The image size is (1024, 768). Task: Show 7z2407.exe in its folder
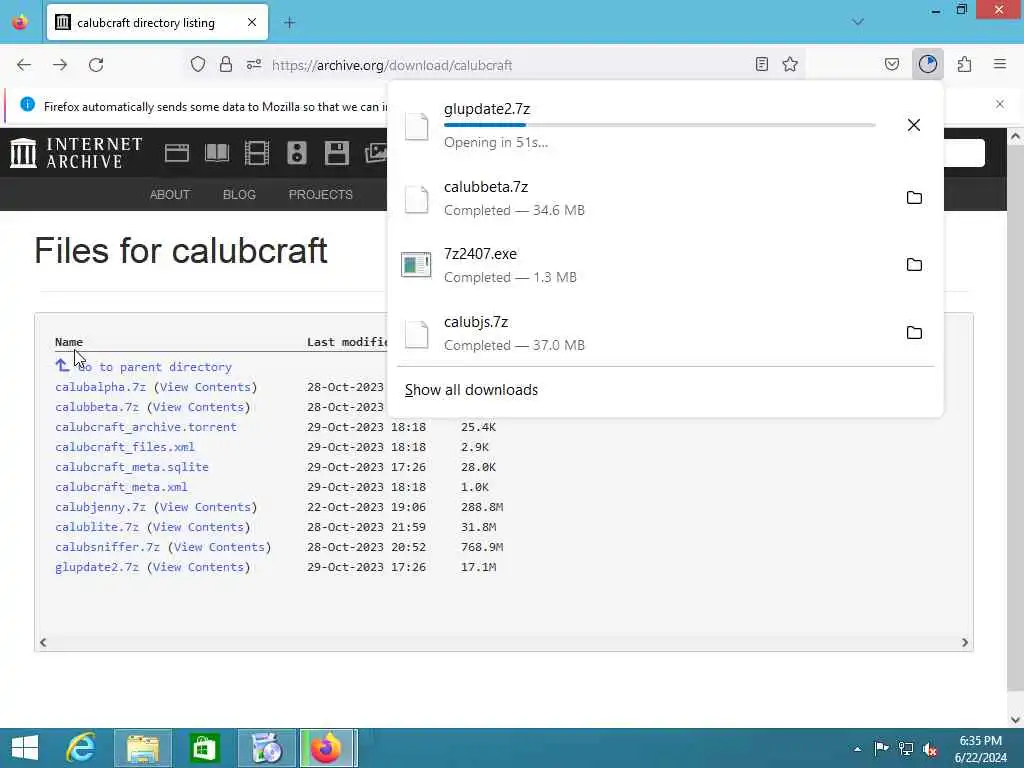pyautogui.click(x=914, y=264)
